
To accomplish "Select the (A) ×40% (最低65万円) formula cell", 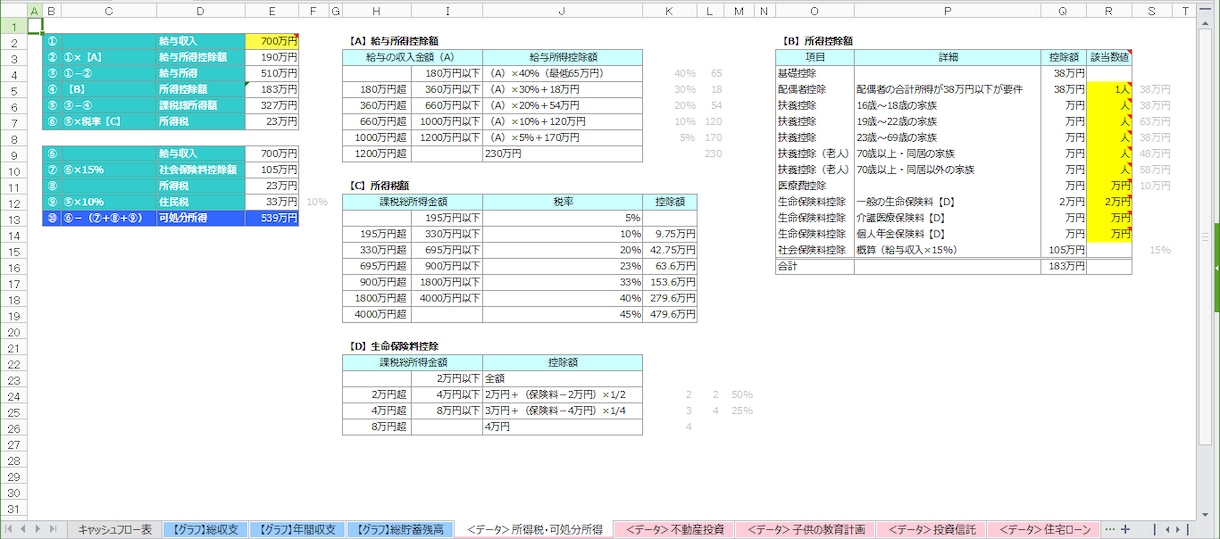I will click(562, 74).
